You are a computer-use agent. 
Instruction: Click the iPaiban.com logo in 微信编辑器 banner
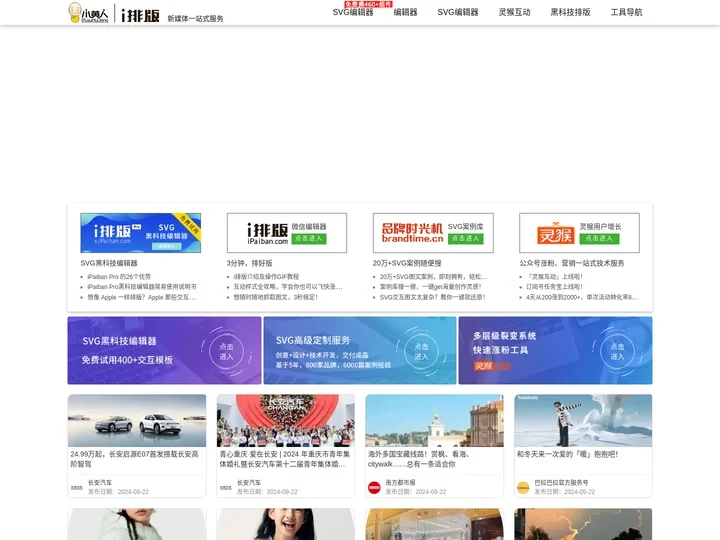267,234
